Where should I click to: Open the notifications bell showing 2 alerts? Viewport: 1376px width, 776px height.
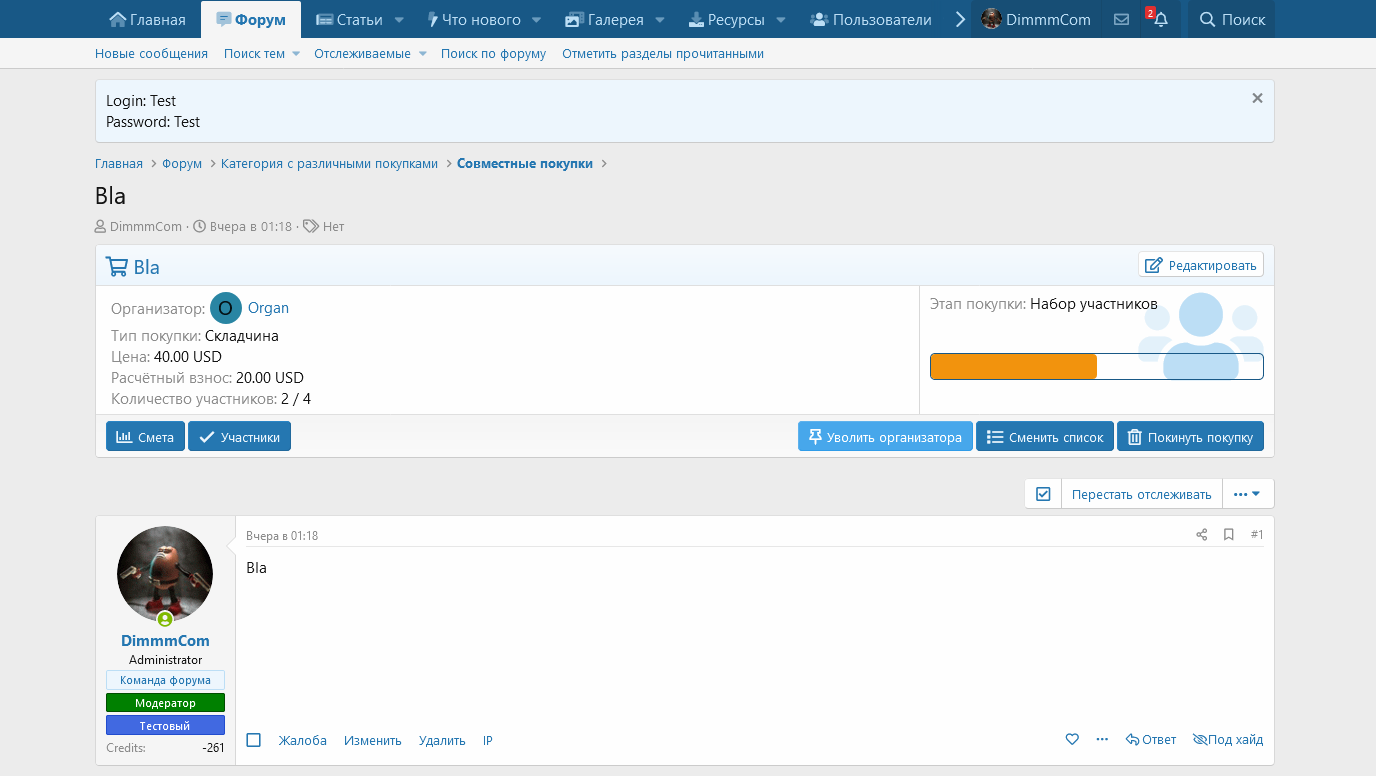1159,19
